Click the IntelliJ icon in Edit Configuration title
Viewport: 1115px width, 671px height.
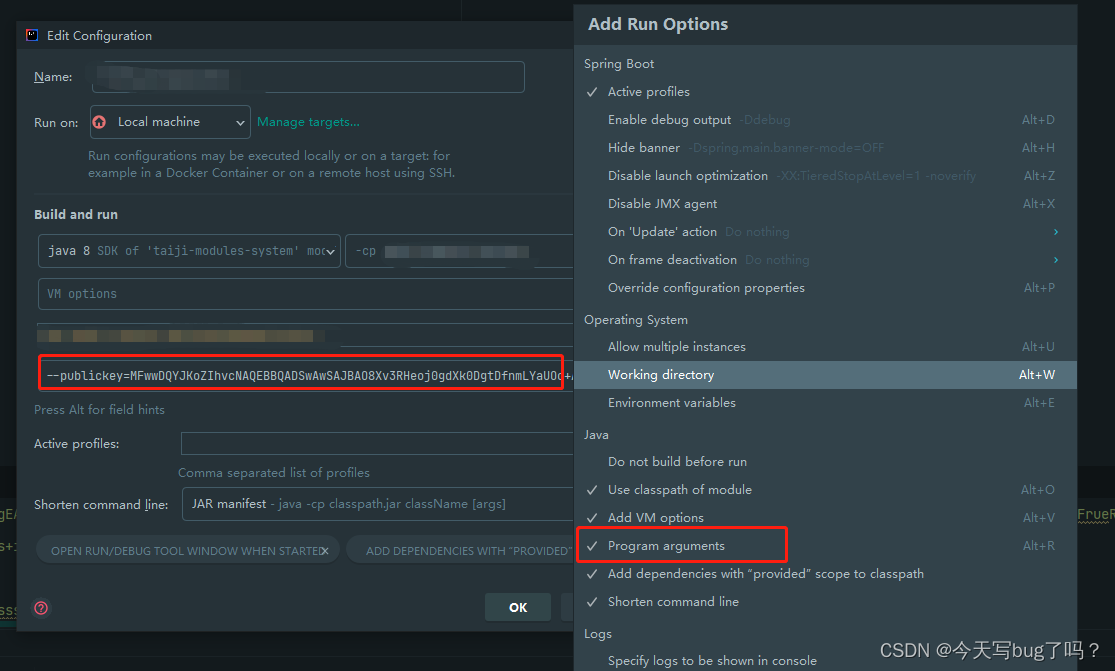point(32,36)
